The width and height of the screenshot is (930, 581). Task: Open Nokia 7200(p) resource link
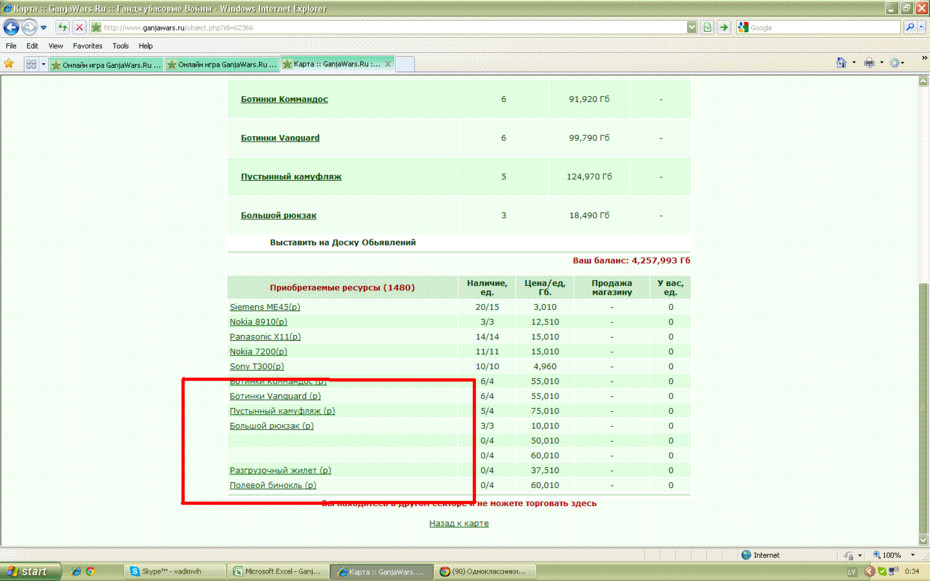click(258, 352)
